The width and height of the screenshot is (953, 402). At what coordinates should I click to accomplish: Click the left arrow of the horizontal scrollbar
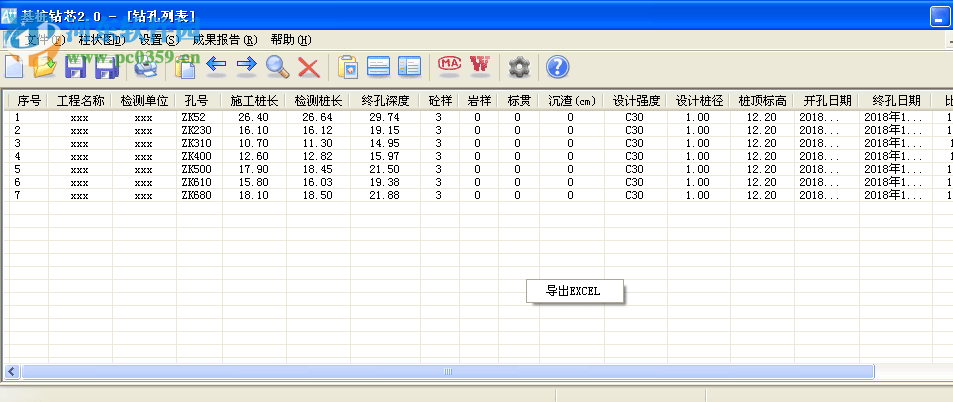[12, 372]
